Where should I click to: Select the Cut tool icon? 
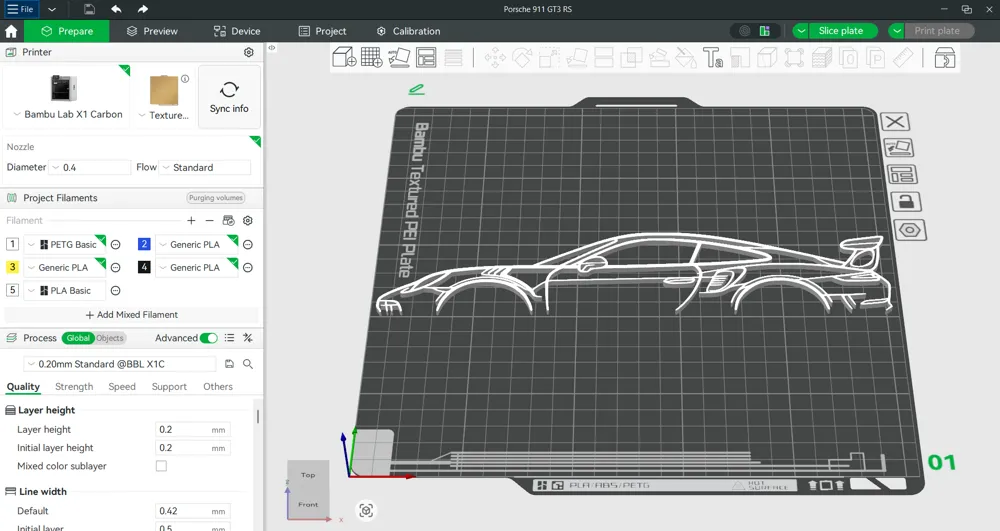tap(604, 58)
